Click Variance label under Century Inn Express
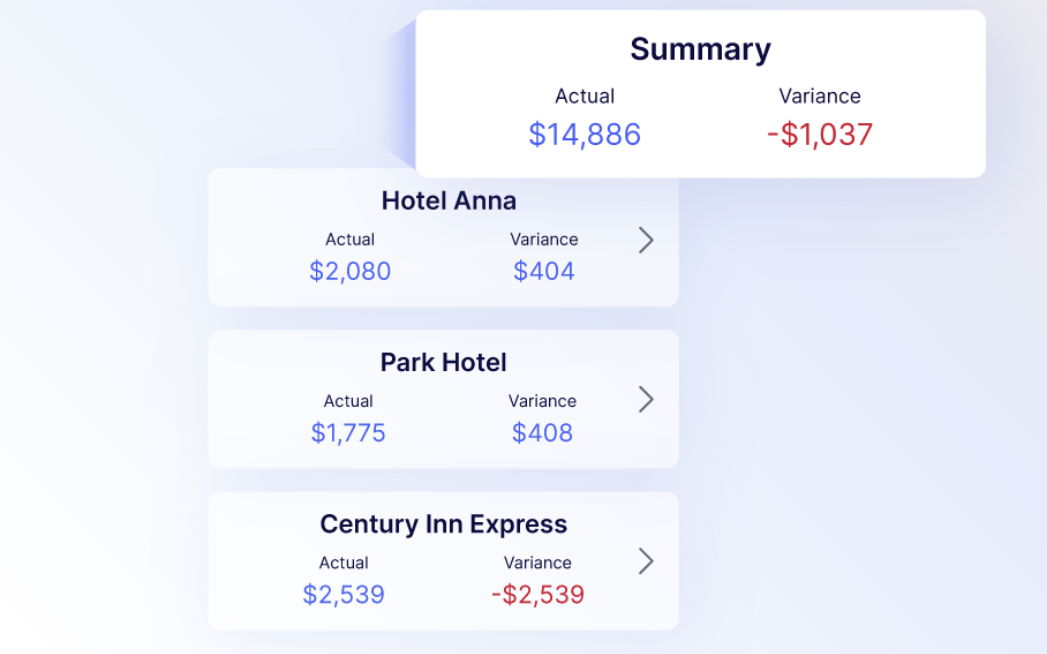Screen dimensions: 1047x654 (x=538, y=563)
